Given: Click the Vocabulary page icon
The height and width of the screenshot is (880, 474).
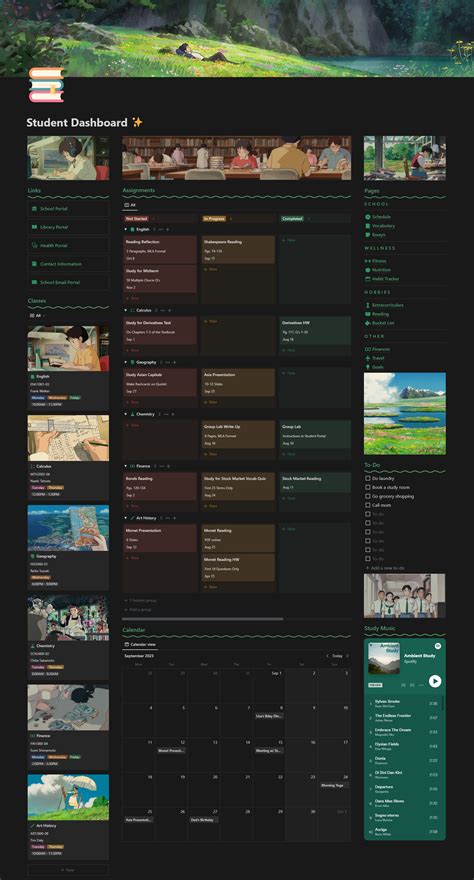Looking at the screenshot, I should point(367,226).
